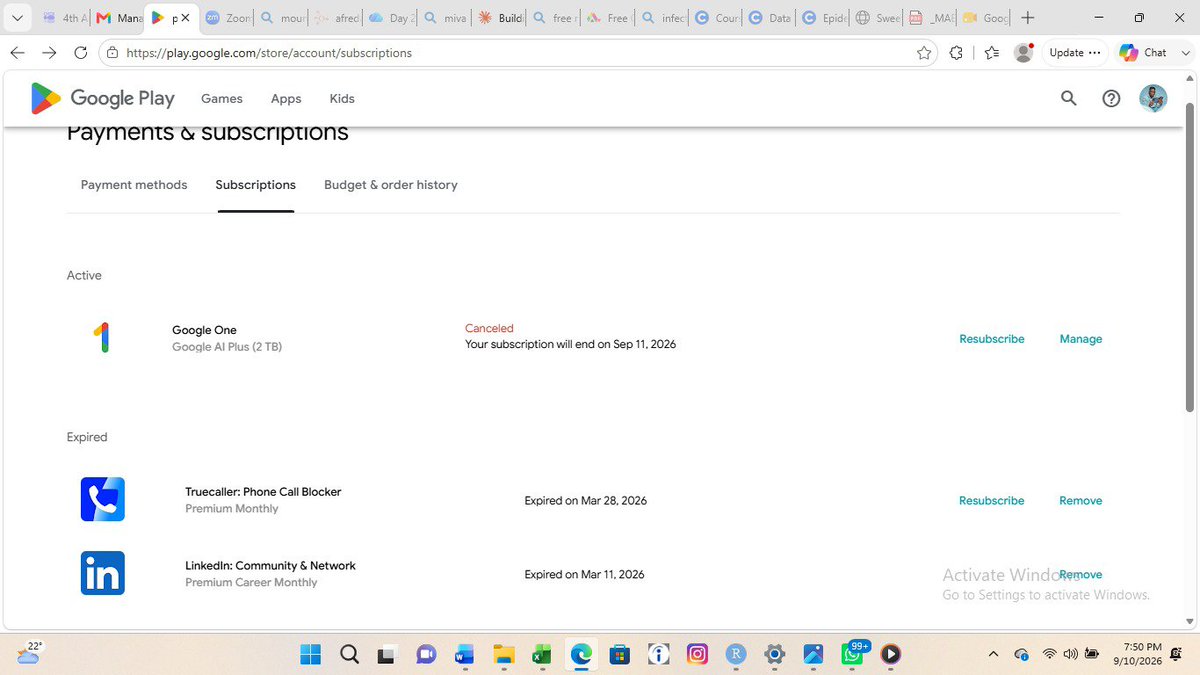This screenshot has height=675, width=1200.
Task: Open Instagram from the taskbar
Action: (x=697, y=655)
